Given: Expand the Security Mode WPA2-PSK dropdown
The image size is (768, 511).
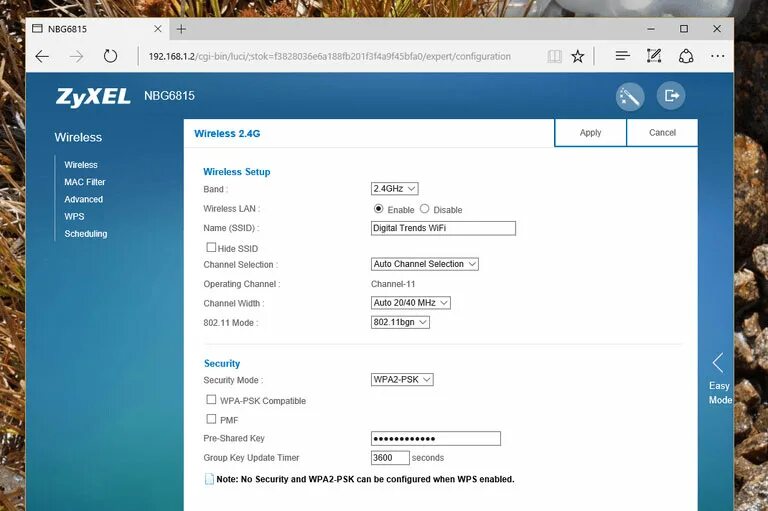Looking at the screenshot, I should (402, 380).
